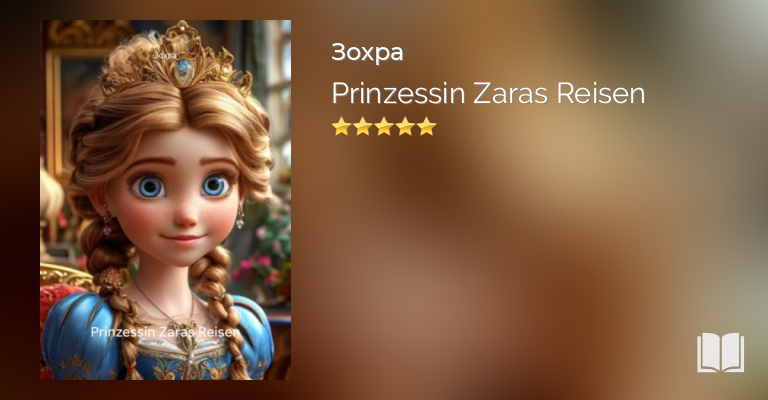Click the pink flowers on the cover
The width and height of the screenshot is (768, 400).
pos(255,267)
